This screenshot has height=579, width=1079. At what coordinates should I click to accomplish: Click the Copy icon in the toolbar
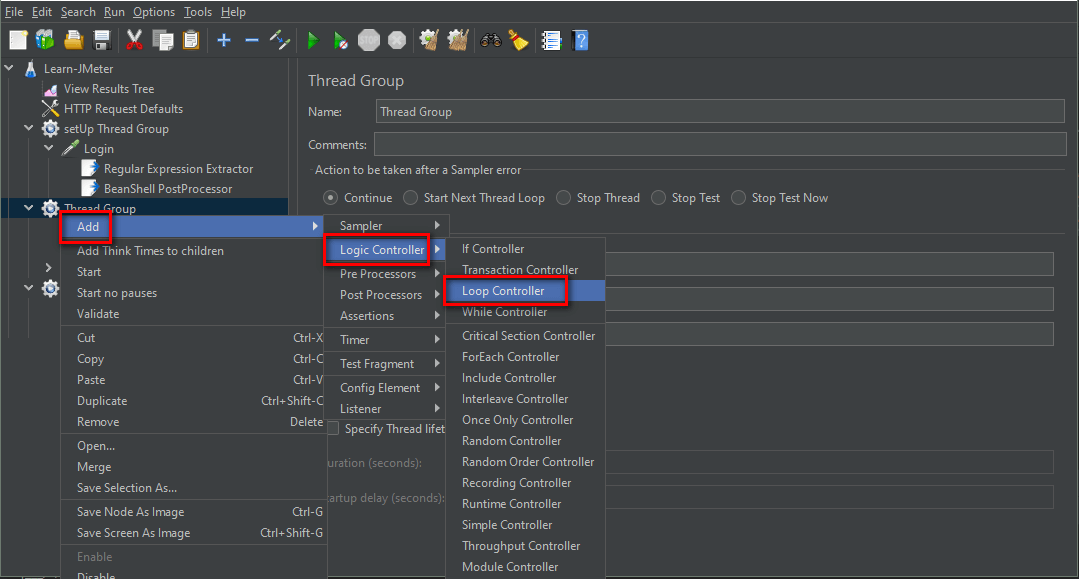tap(162, 40)
